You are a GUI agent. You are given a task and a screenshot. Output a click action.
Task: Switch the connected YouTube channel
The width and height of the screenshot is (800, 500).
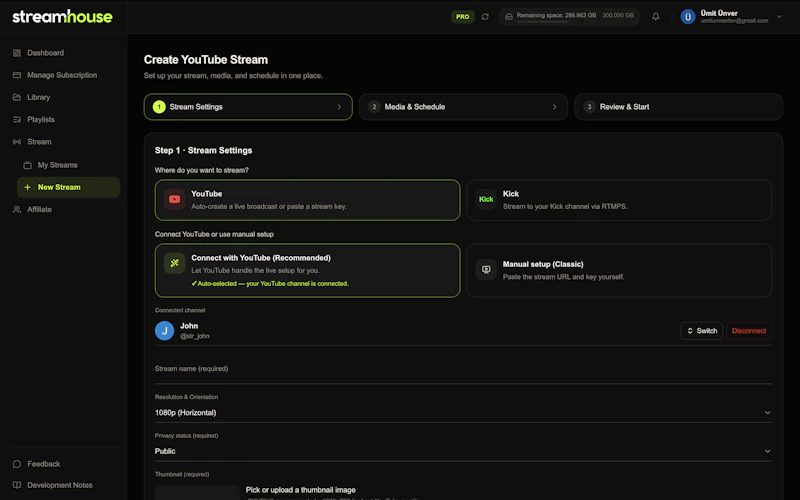click(702, 331)
